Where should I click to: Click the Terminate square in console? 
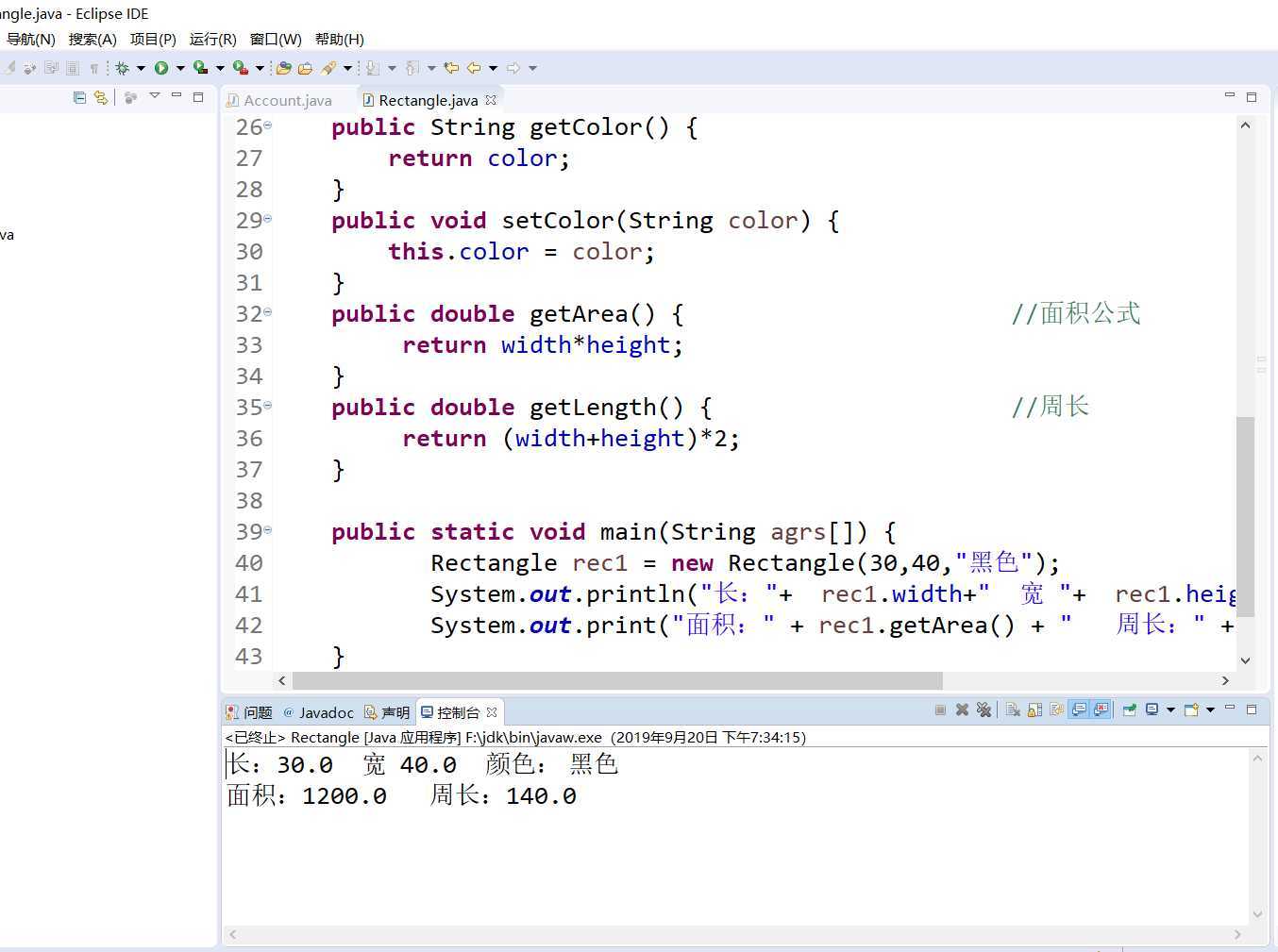(x=940, y=710)
